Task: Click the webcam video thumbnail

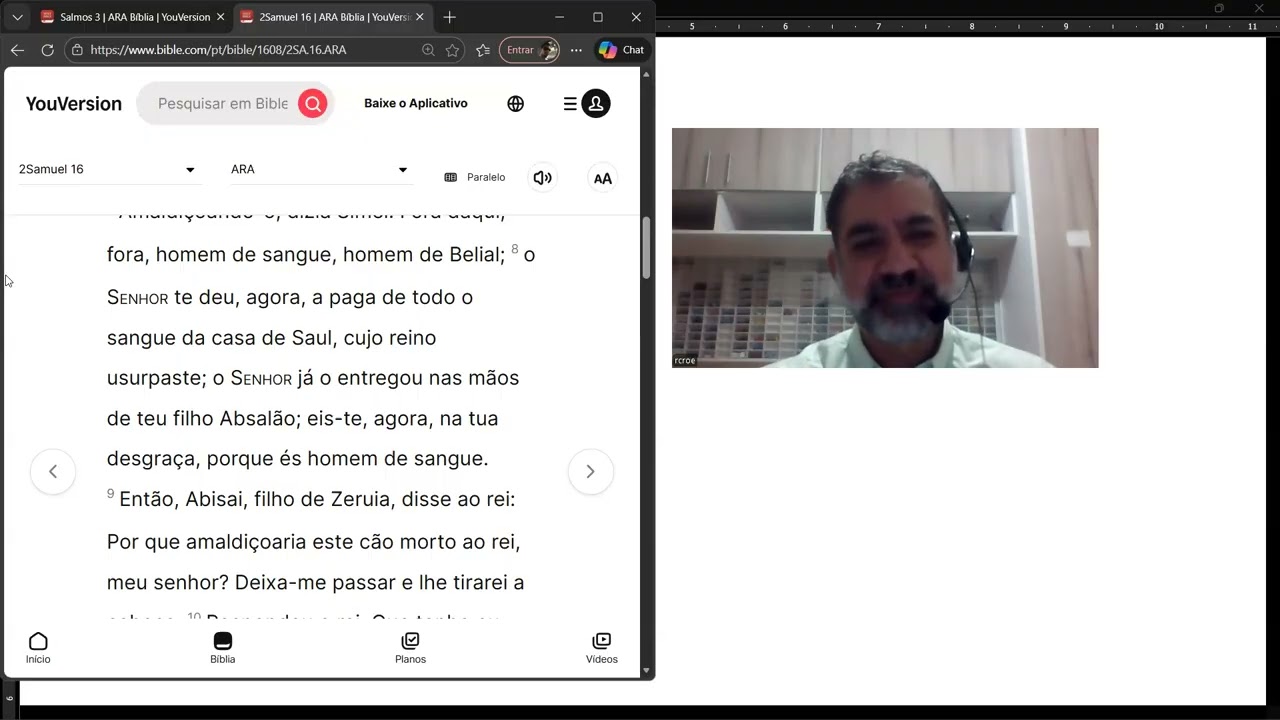Action: coord(885,248)
